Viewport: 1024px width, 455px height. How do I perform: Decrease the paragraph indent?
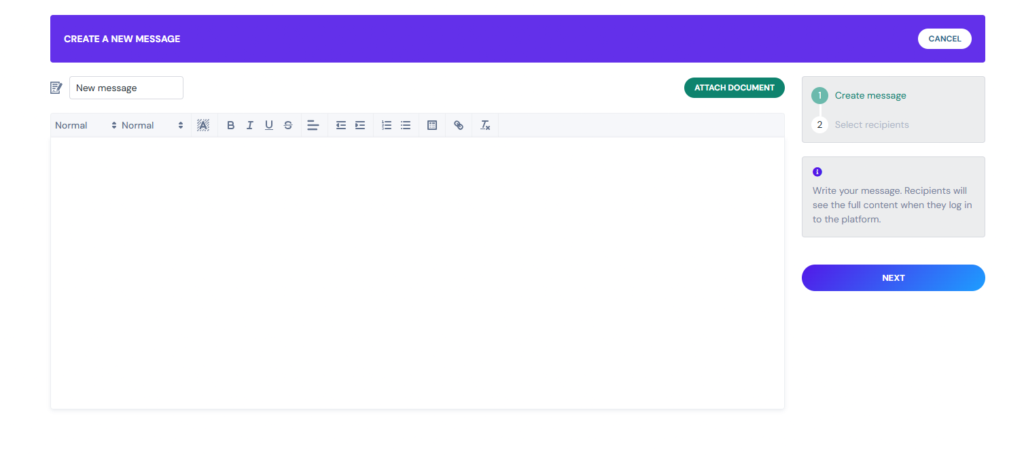341,125
